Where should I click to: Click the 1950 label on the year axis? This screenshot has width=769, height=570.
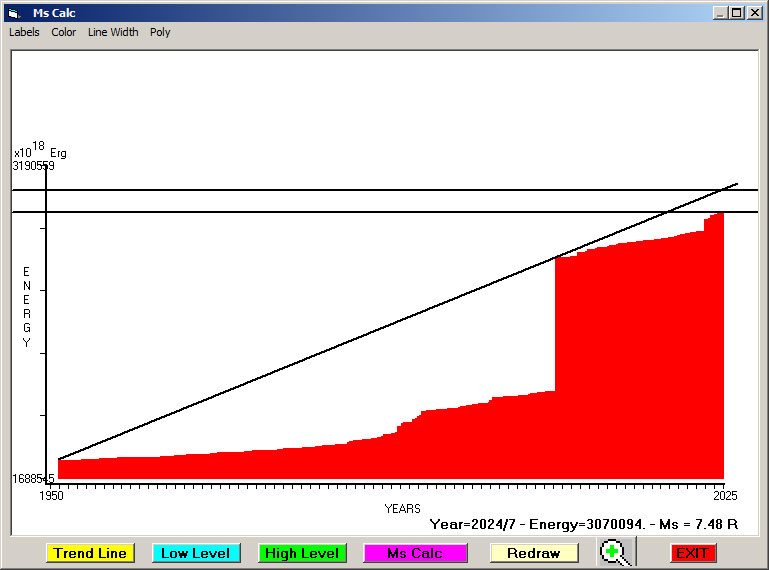(x=51, y=496)
